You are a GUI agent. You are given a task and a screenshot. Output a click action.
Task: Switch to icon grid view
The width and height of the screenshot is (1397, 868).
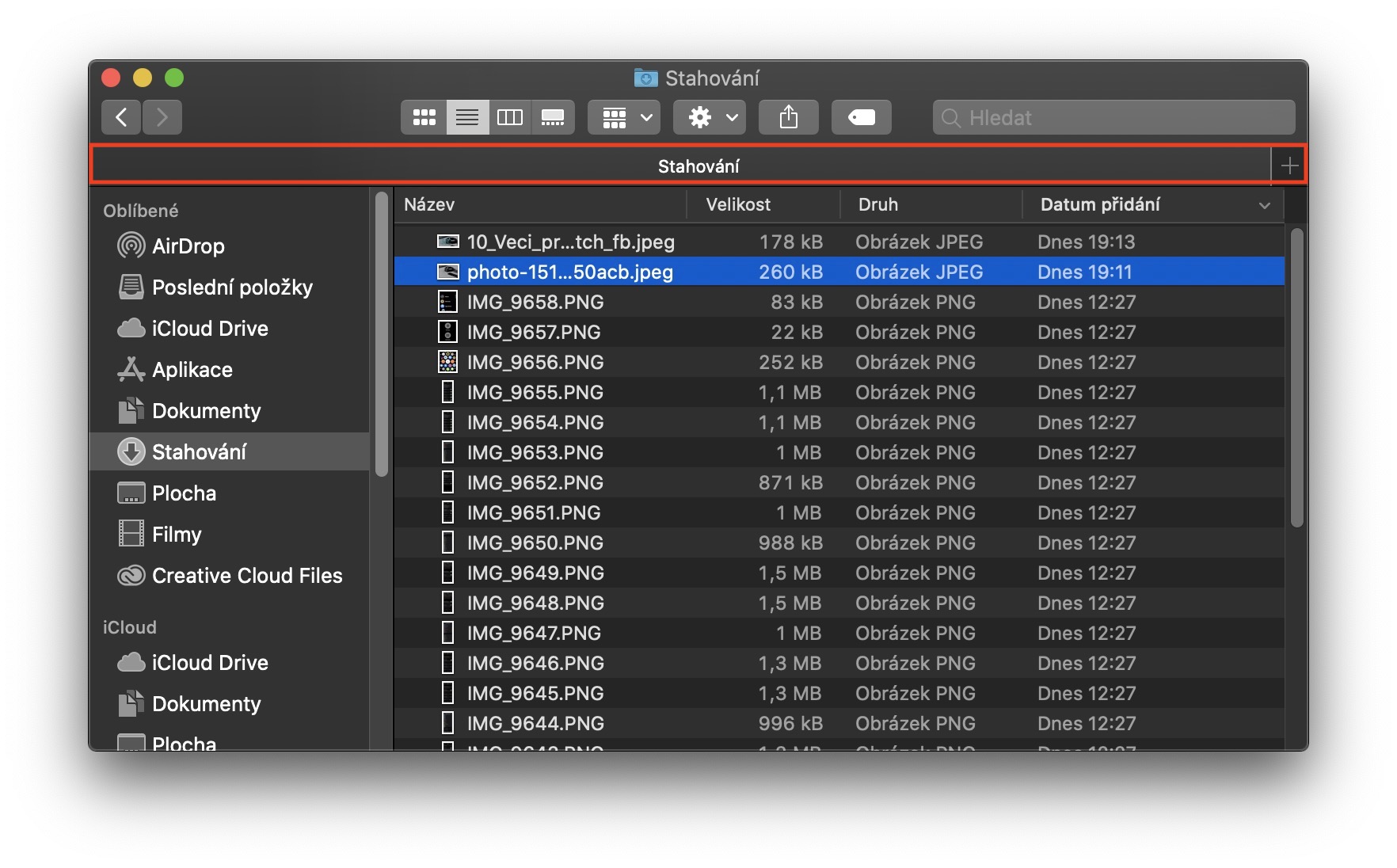pos(424,118)
